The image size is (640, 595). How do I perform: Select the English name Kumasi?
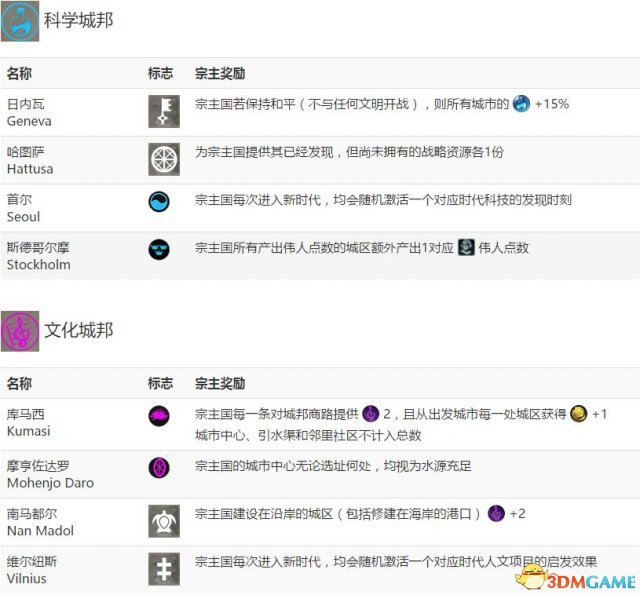click(x=29, y=431)
